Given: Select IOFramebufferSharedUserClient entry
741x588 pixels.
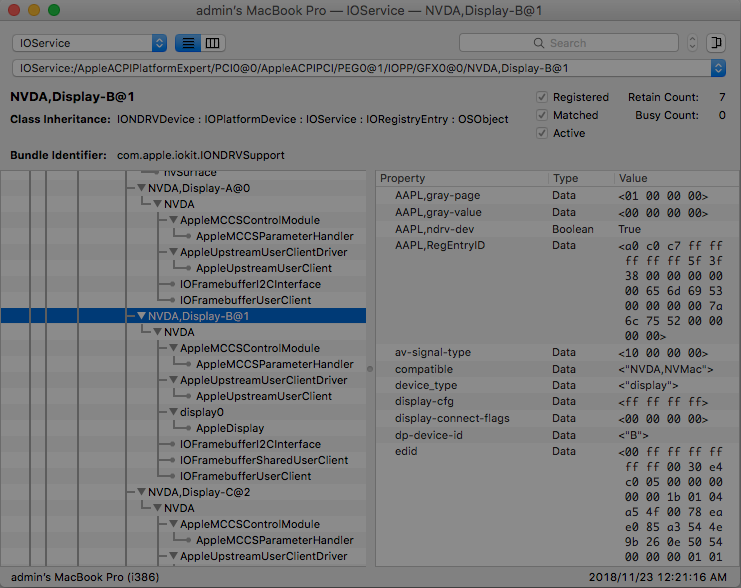Looking at the screenshot, I should [x=264, y=460].
